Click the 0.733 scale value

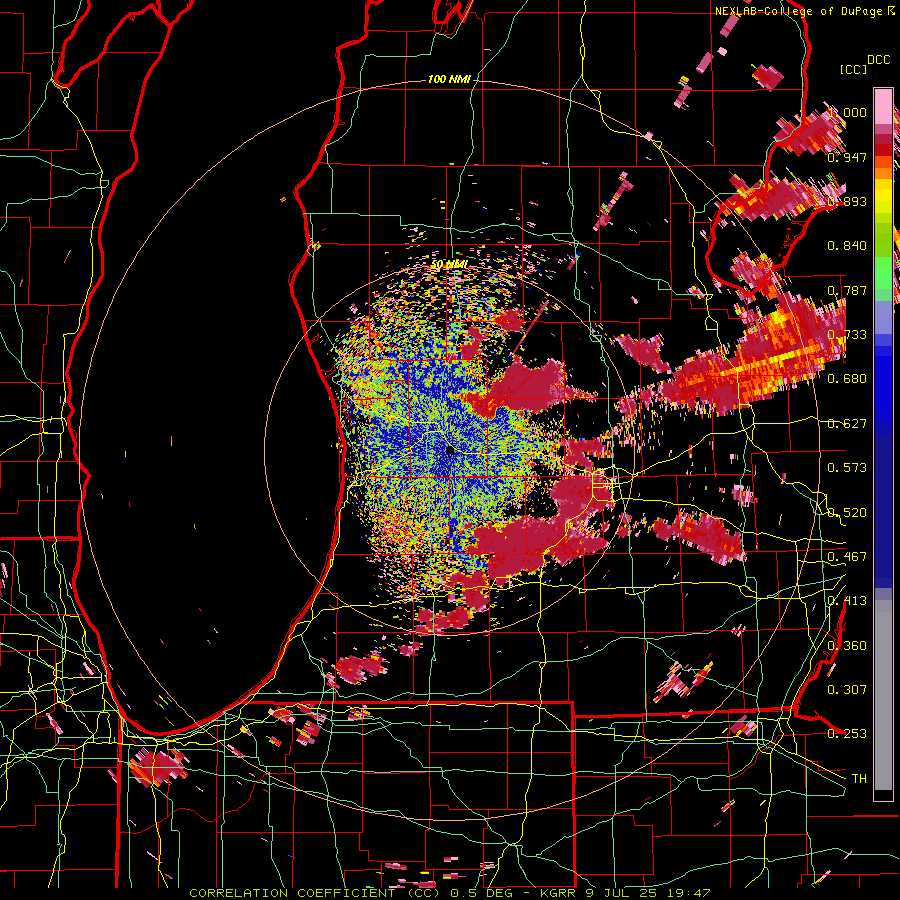847,335
